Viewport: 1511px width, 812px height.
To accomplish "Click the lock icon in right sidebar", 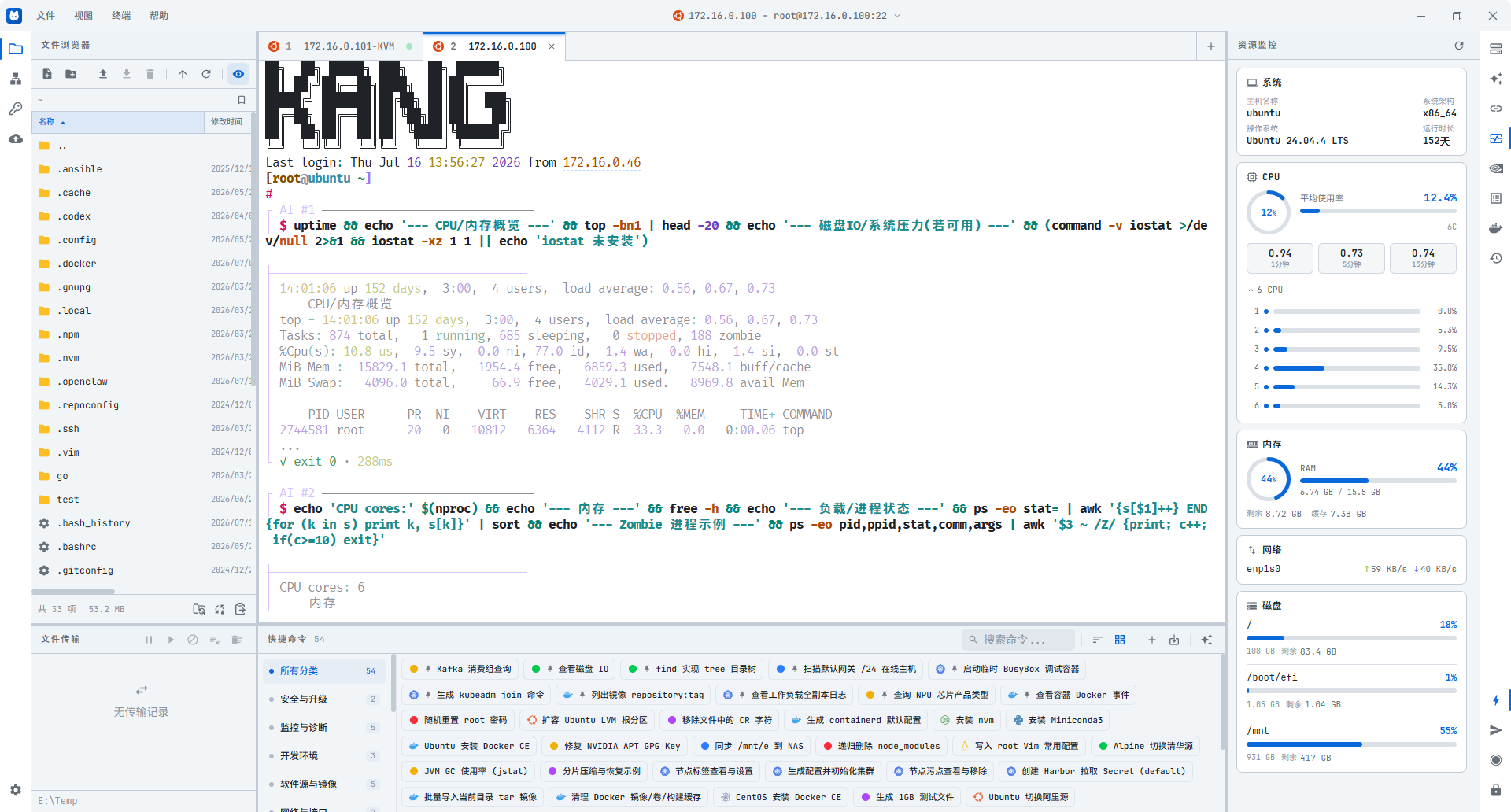I will (x=1496, y=790).
